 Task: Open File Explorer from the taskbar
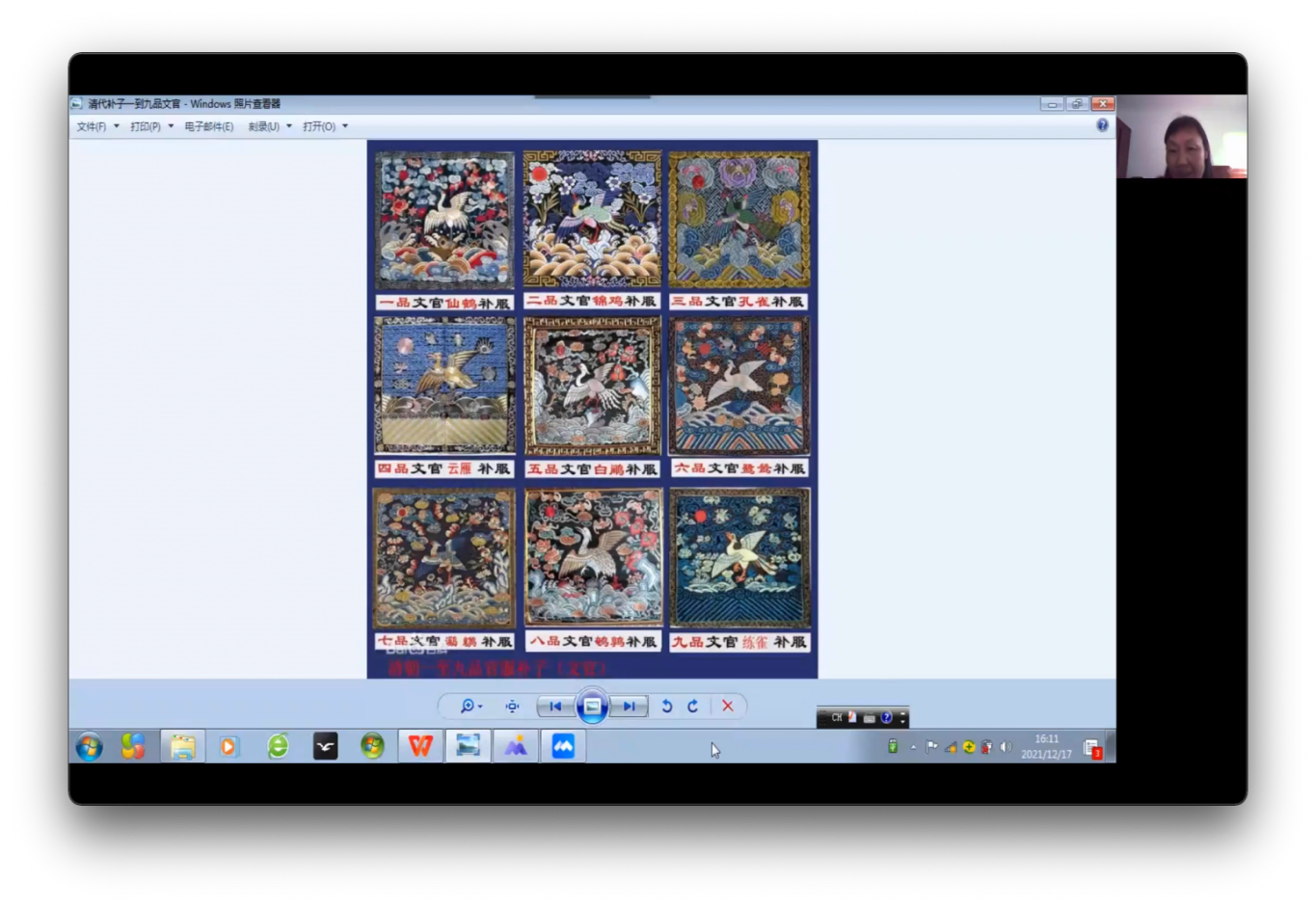coord(182,746)
